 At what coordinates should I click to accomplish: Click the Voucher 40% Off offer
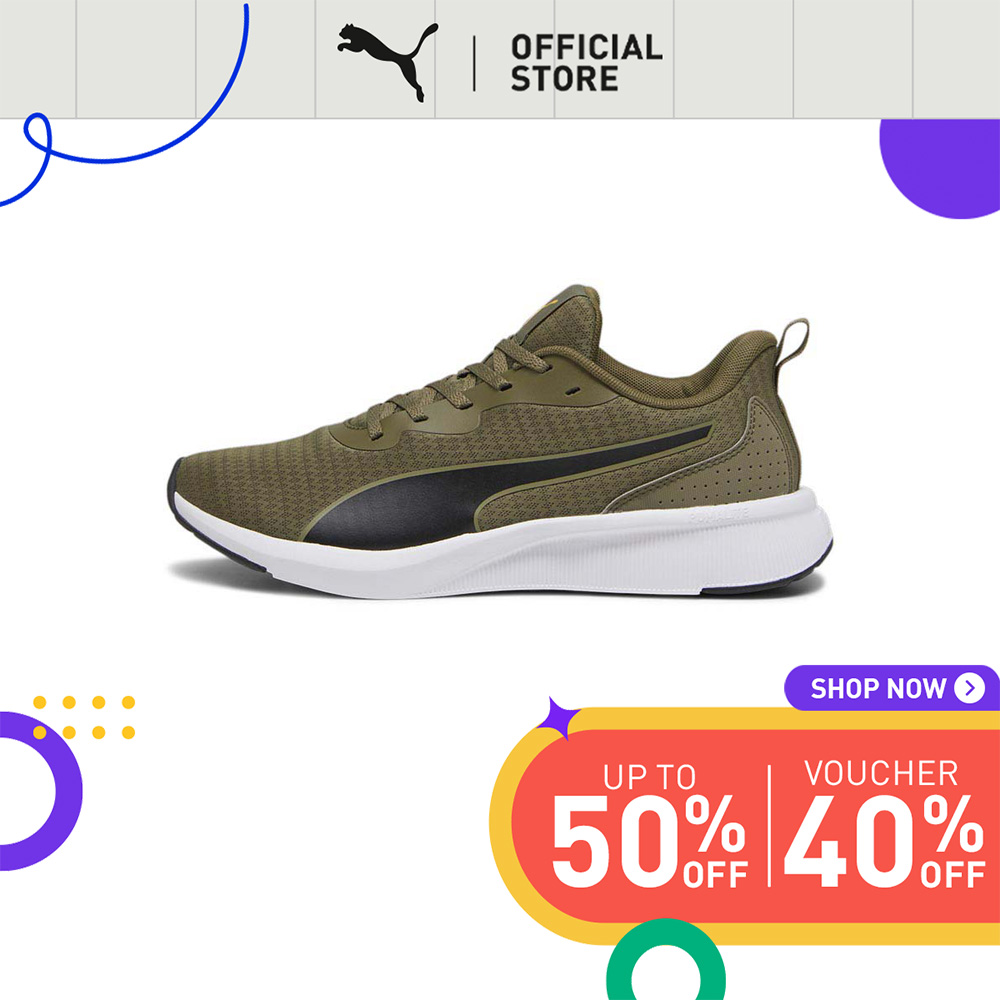coord(883,824)
